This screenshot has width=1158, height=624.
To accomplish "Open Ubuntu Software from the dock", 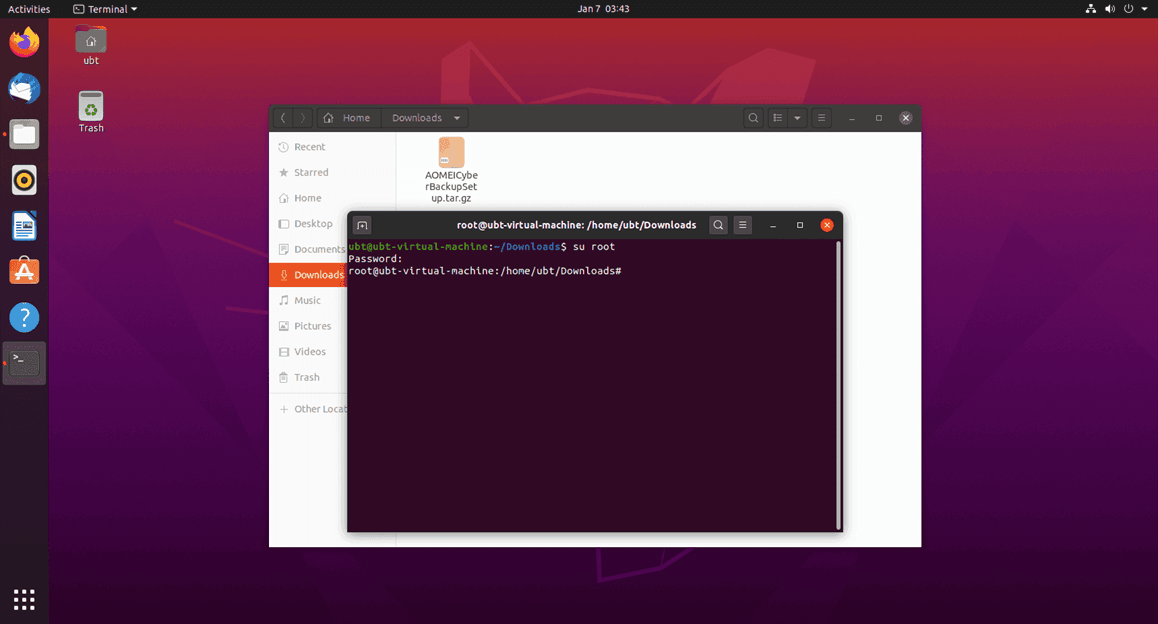I will (x=24, y=271).
